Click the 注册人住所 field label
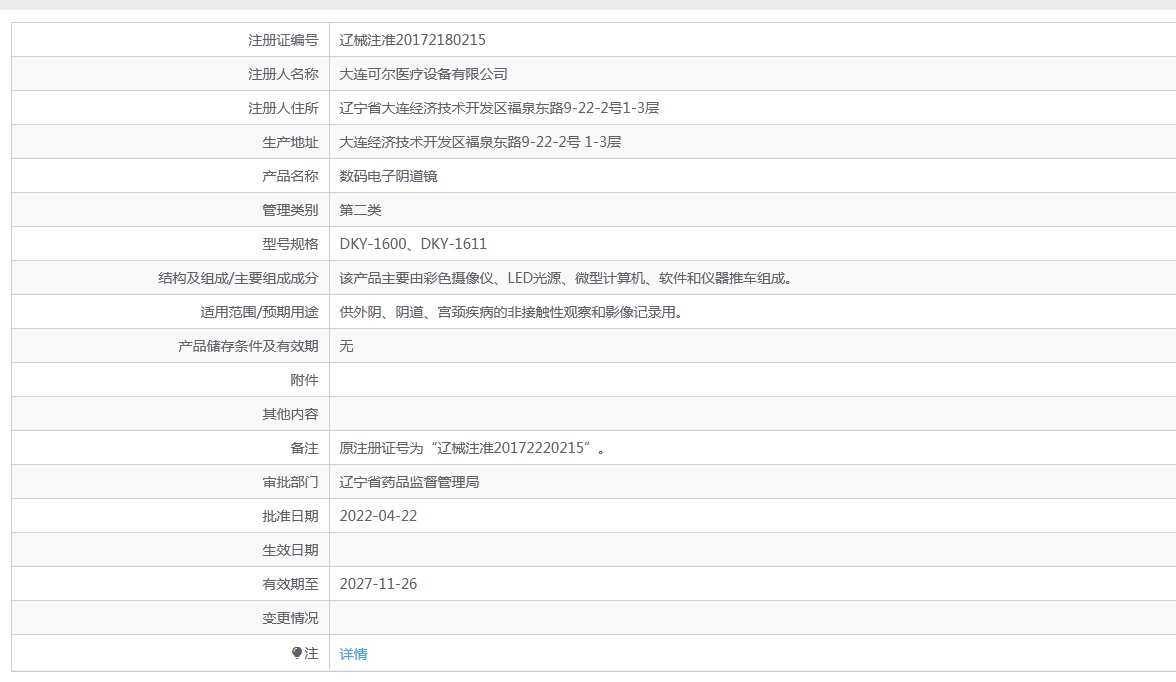Image resolution: width=1176 pixels, height=682 pixels. point(284,108)
